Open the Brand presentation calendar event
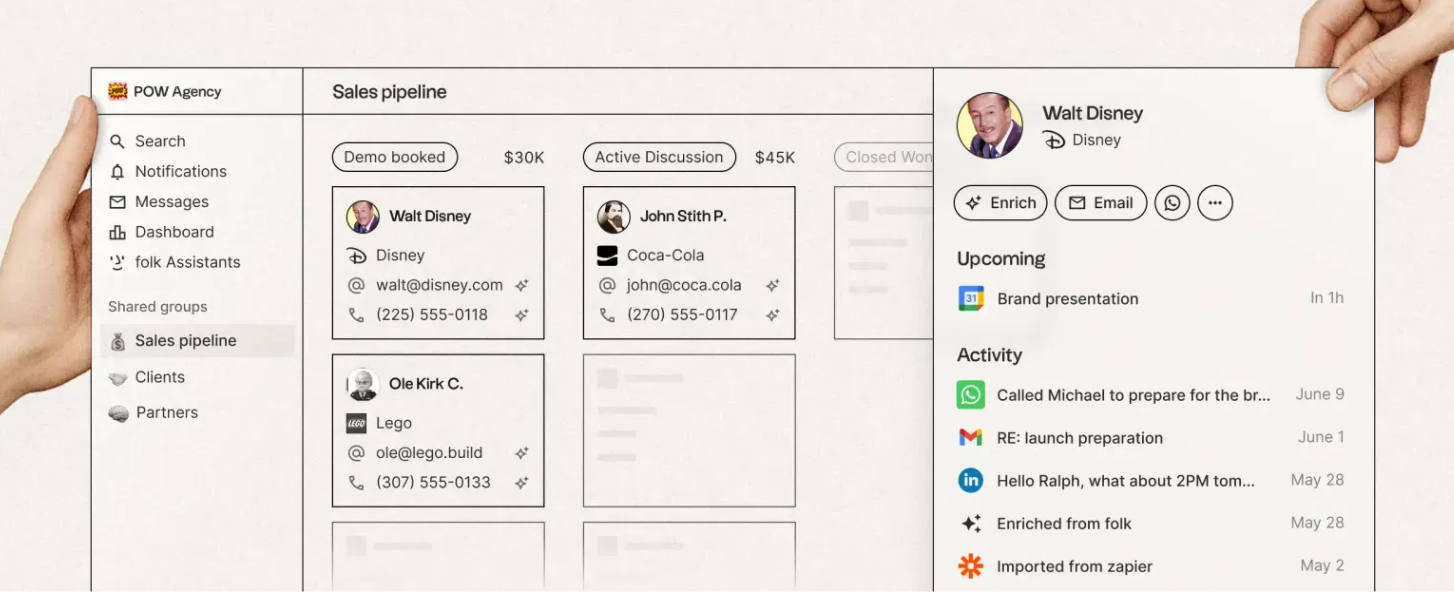 click(x=1151, y=298)
